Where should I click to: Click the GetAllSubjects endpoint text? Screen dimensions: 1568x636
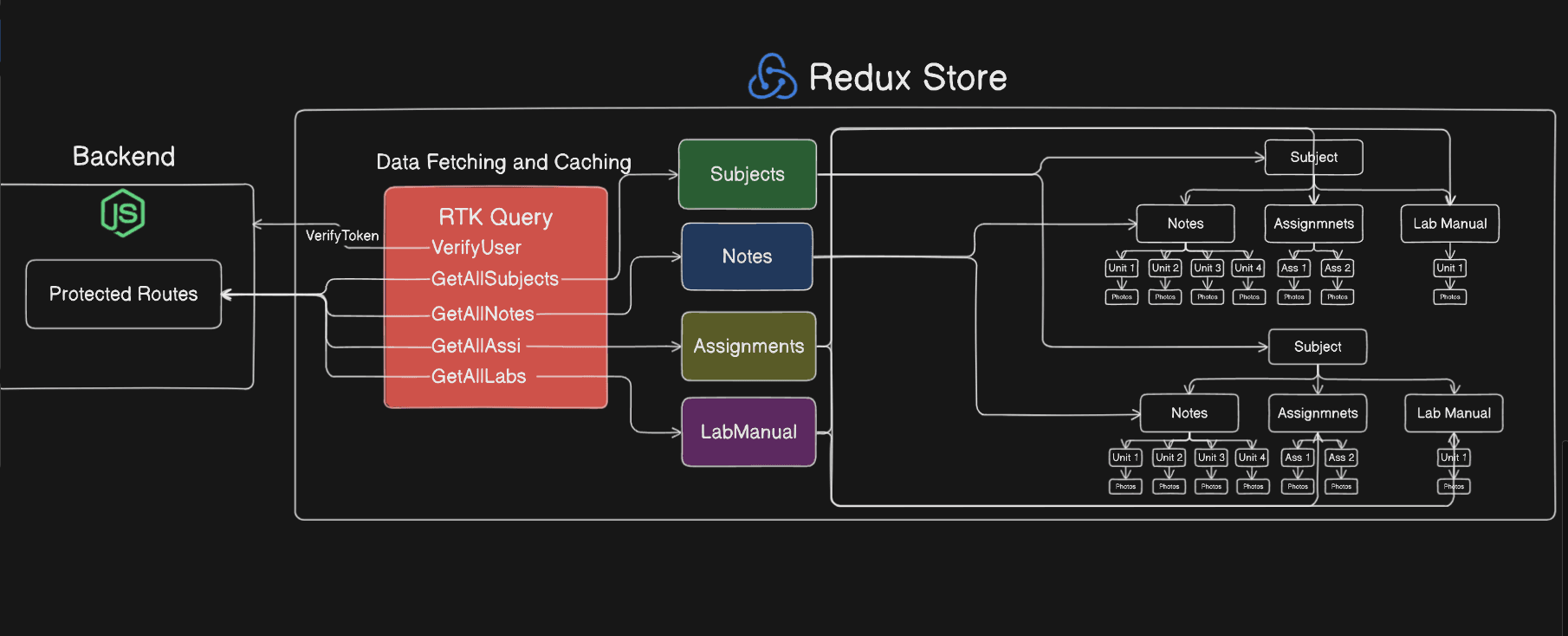(496, 279)
